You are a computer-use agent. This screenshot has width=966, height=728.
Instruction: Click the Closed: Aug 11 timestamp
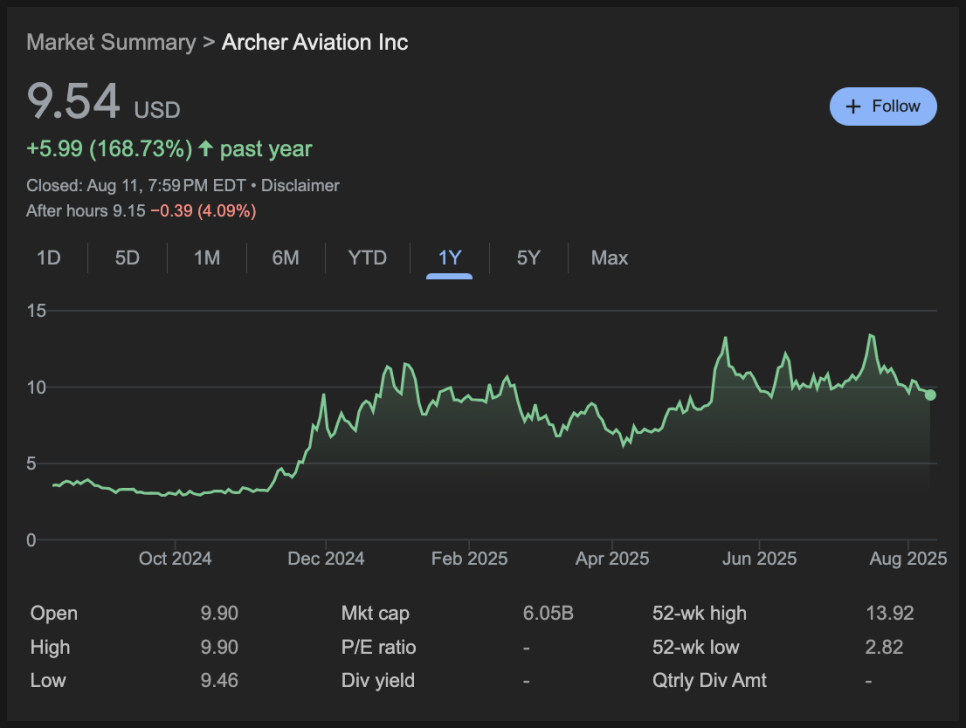[x=136, y=185]
